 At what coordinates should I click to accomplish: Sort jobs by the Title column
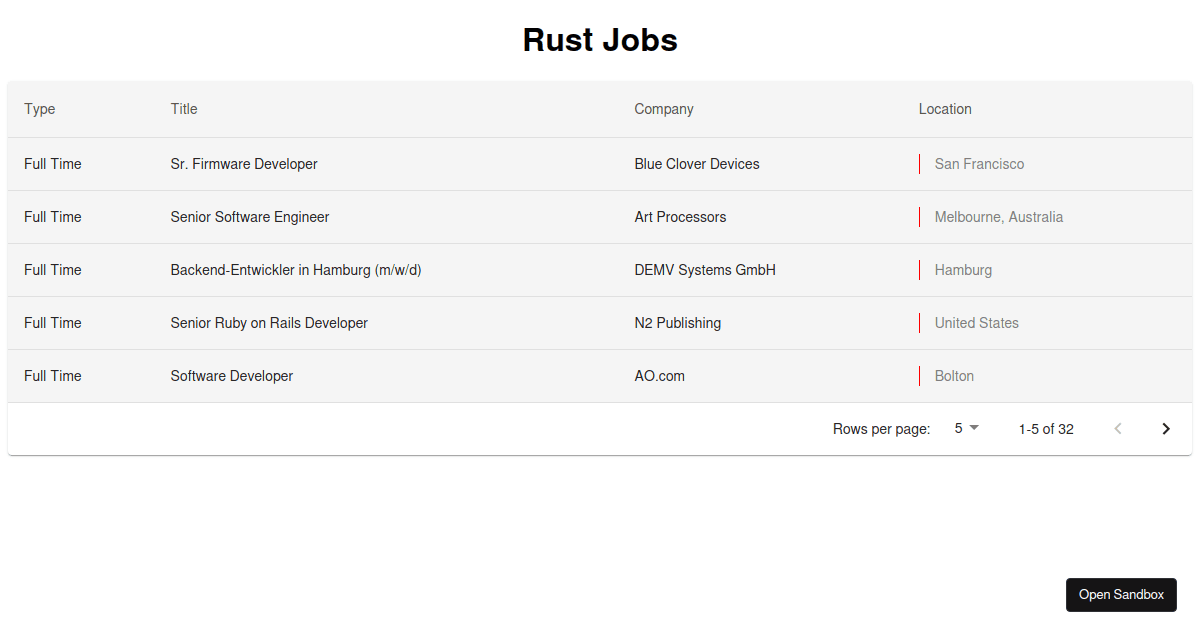click(x=184, y=109)
